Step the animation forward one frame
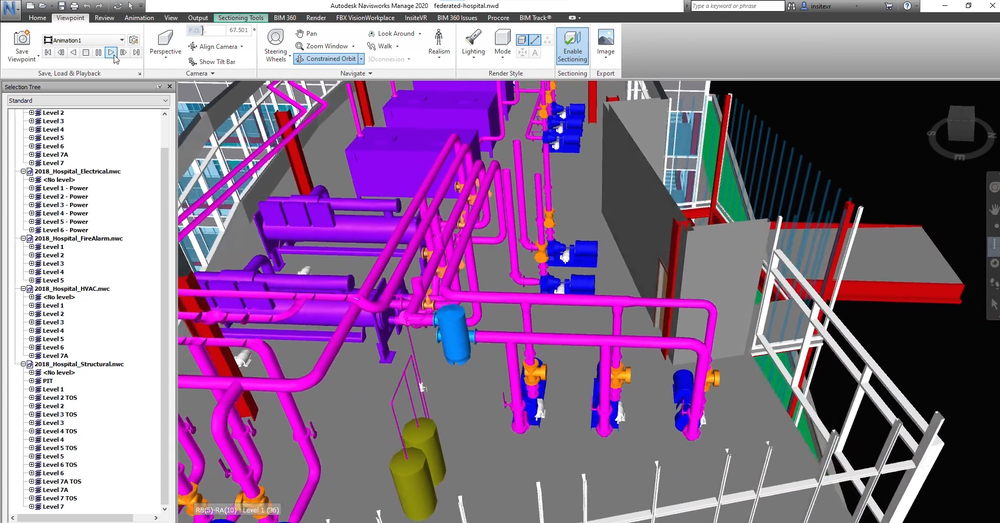Screen dimensions: 1000x523 (123, 52)
